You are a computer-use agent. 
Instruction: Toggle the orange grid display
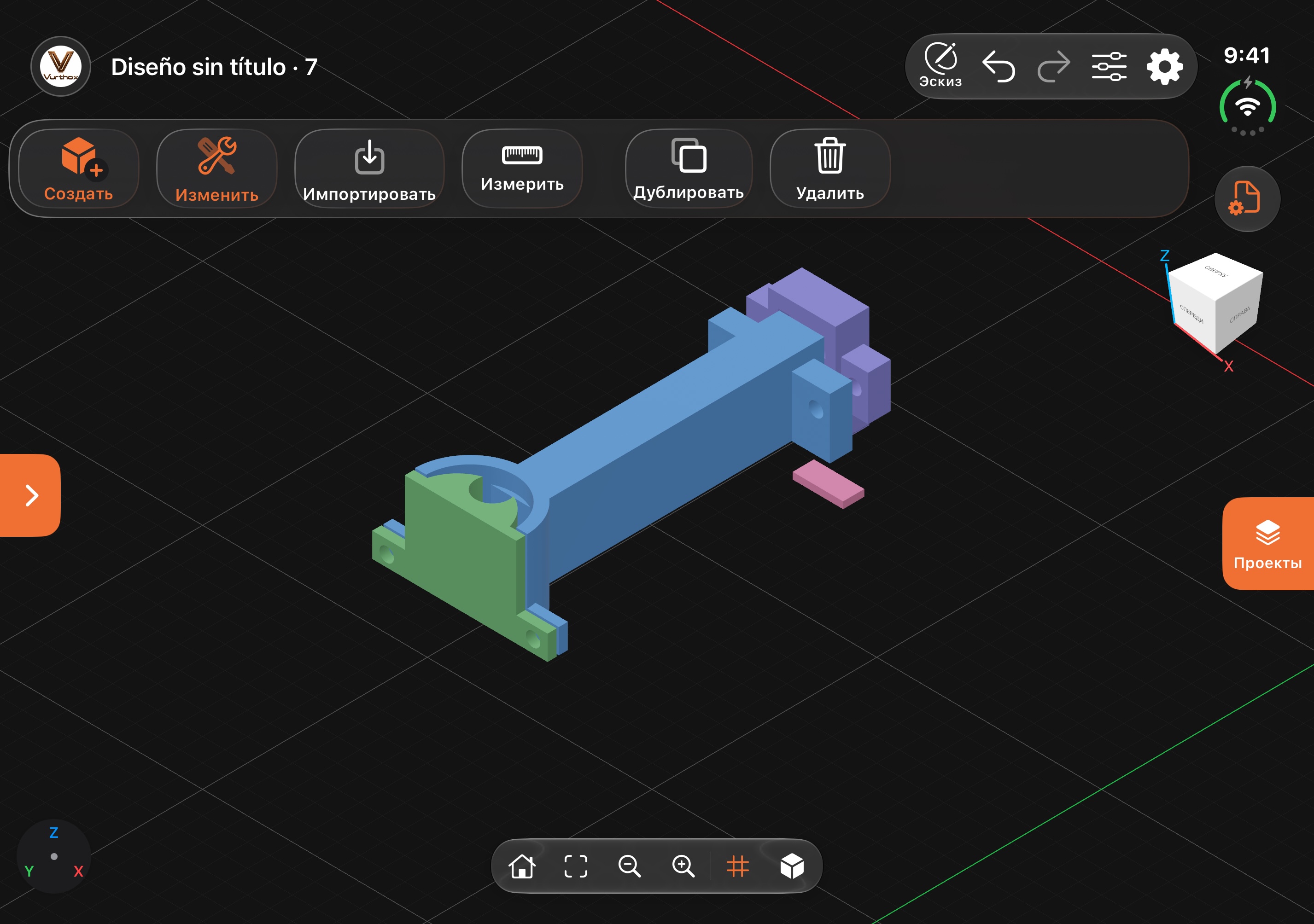click(737, 866)
